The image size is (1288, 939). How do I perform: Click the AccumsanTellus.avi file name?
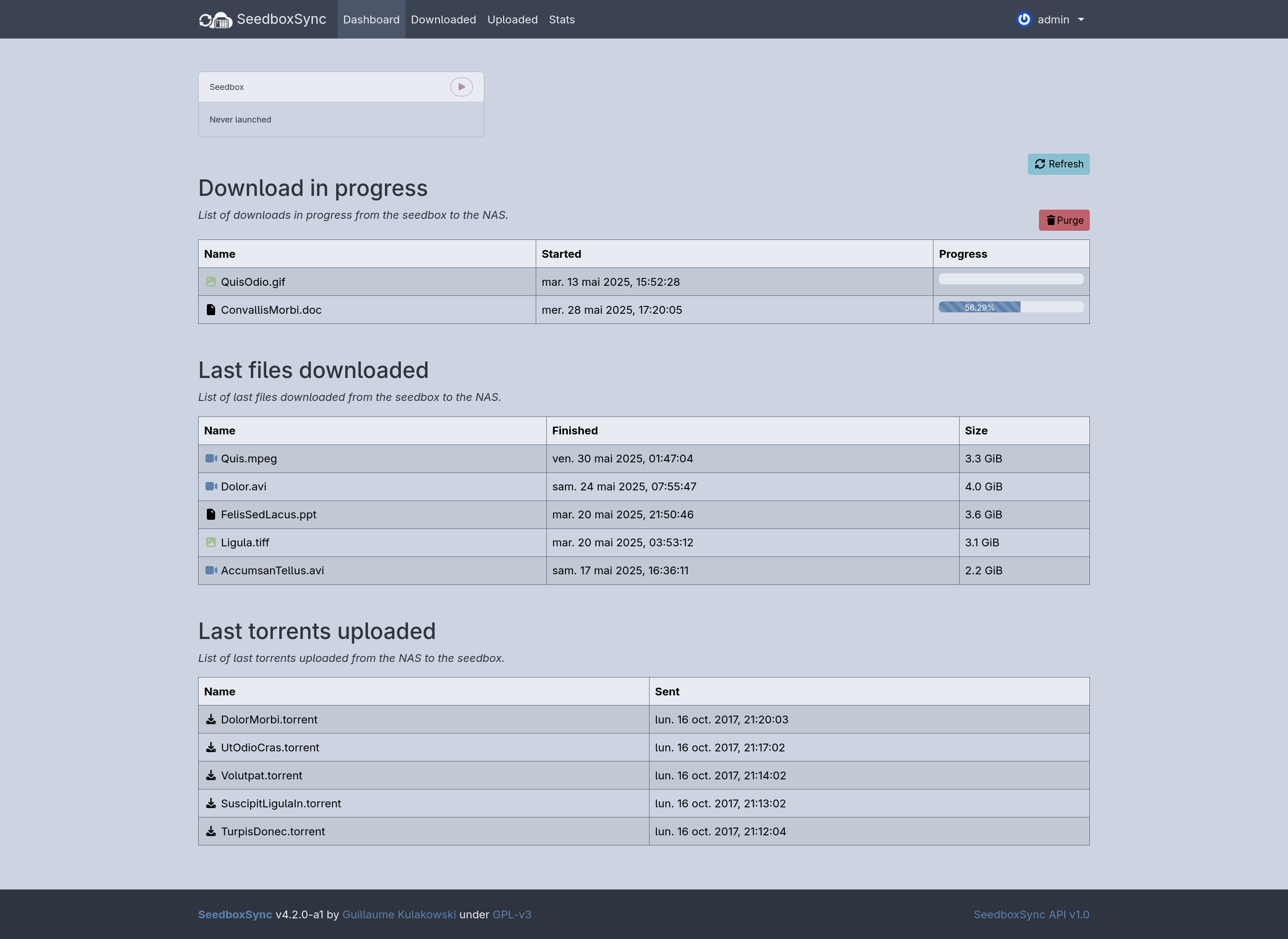tap(272, 570)
